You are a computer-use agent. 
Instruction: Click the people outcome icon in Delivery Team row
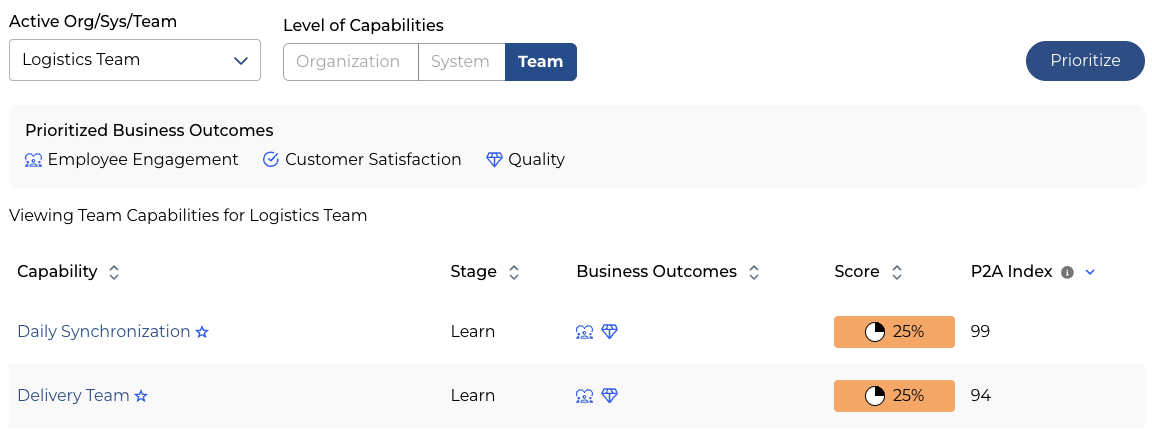click(x=585, y=396)
